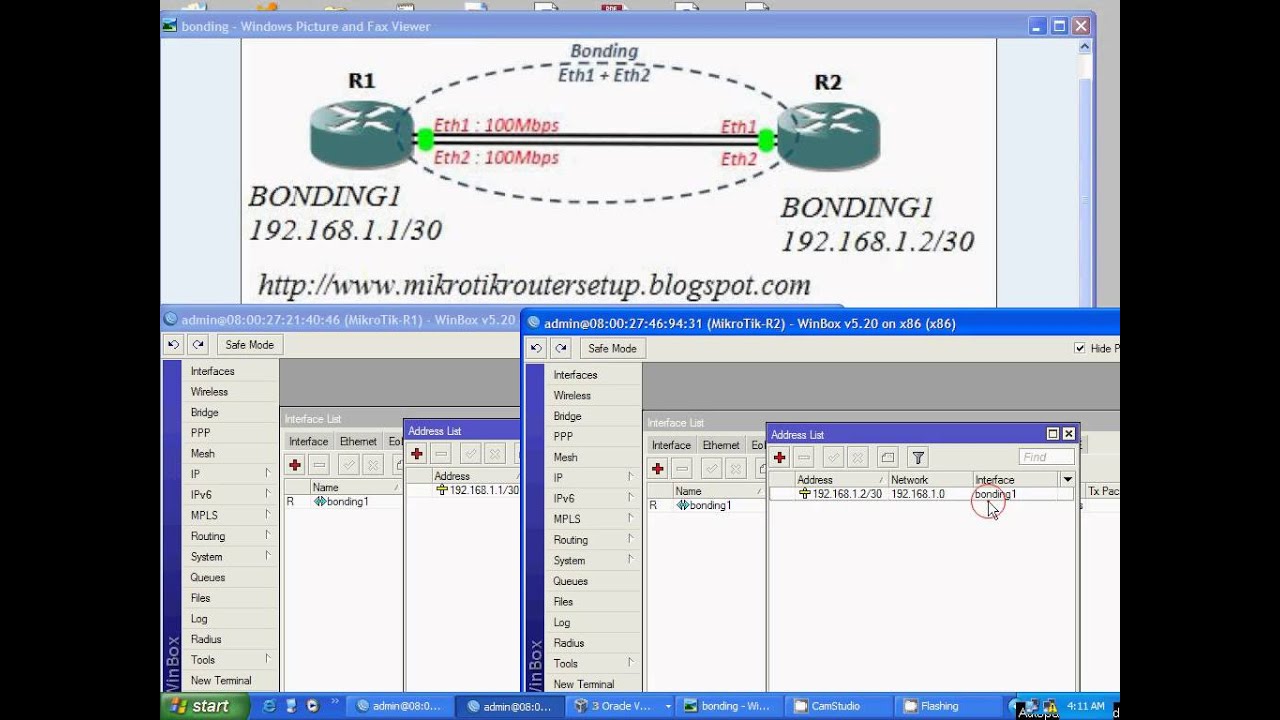Image resolution: width=1280 pixels, height=720 pixels.
Task: Expand the System submenu in MikroTik-R1
Action: tap(267, 556)
